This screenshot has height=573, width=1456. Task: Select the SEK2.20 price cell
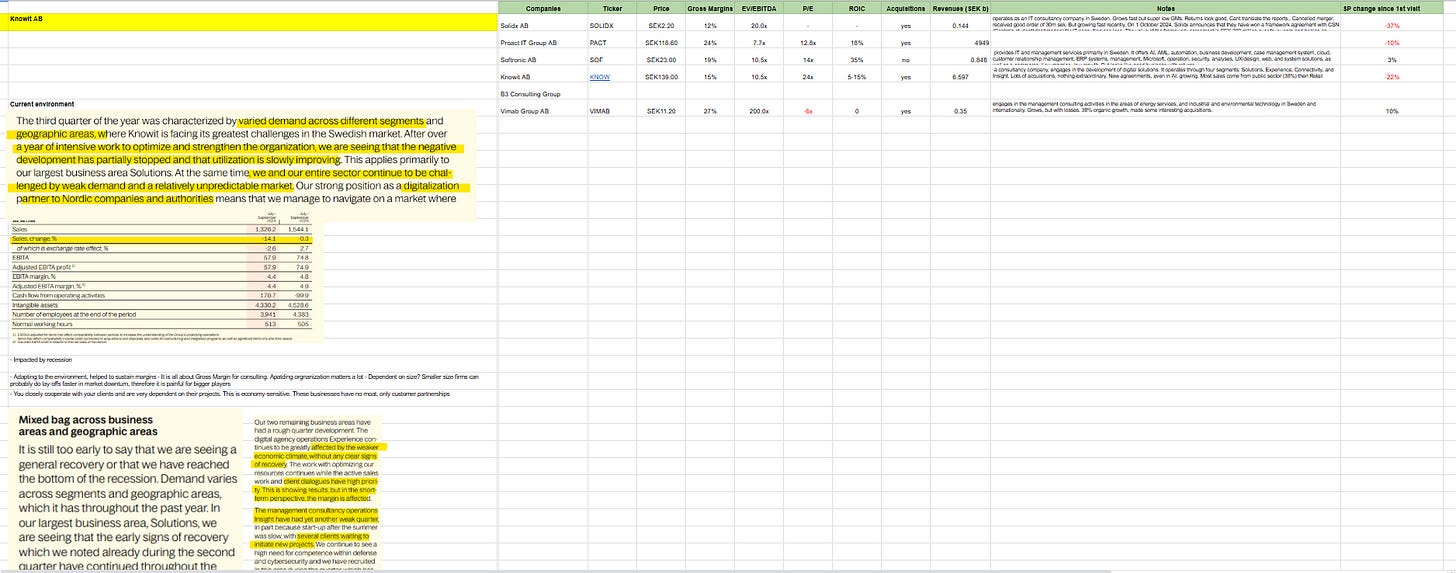661,24
